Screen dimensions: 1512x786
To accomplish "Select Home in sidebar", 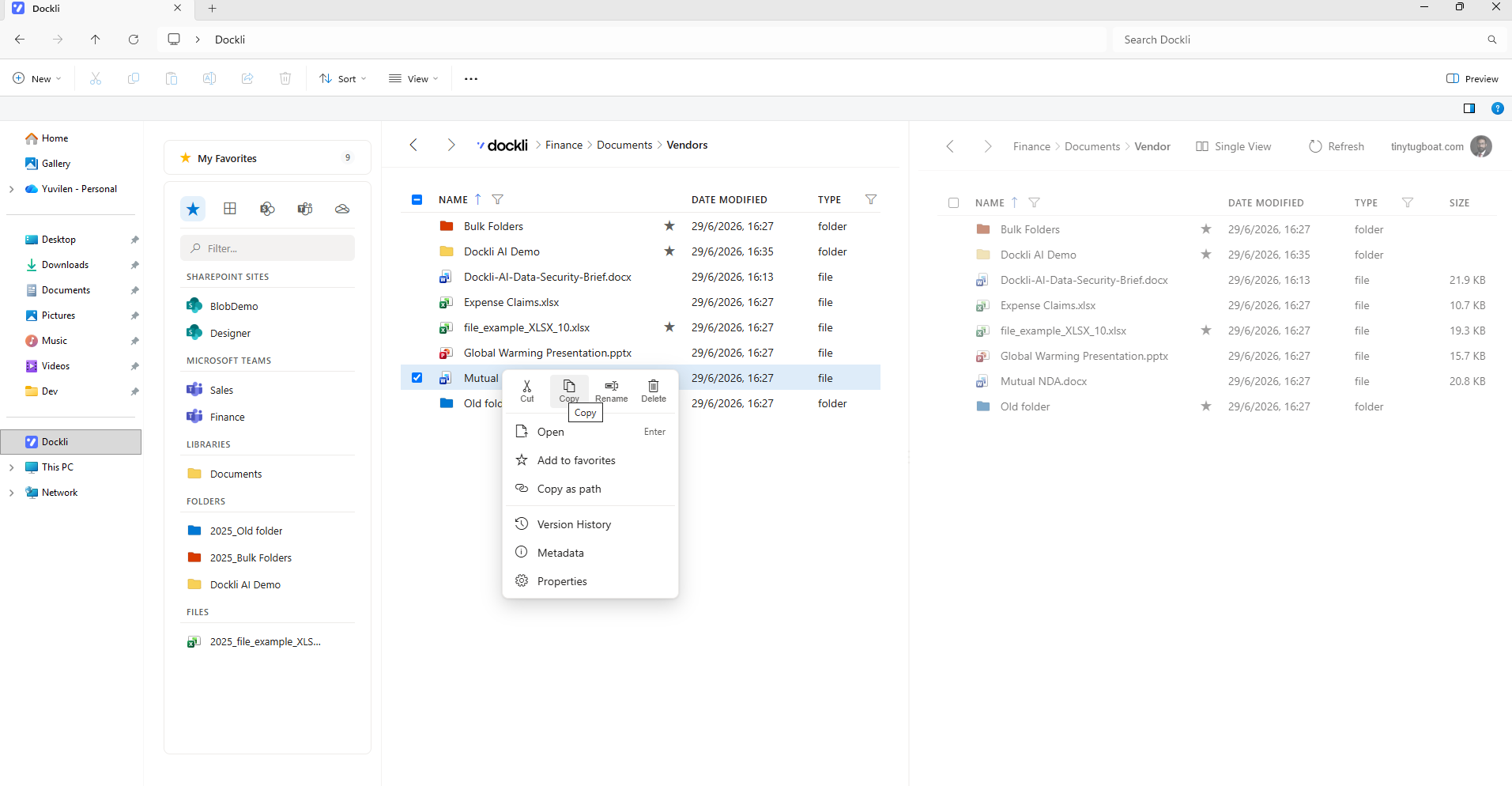I will click(x=55, y=138).
